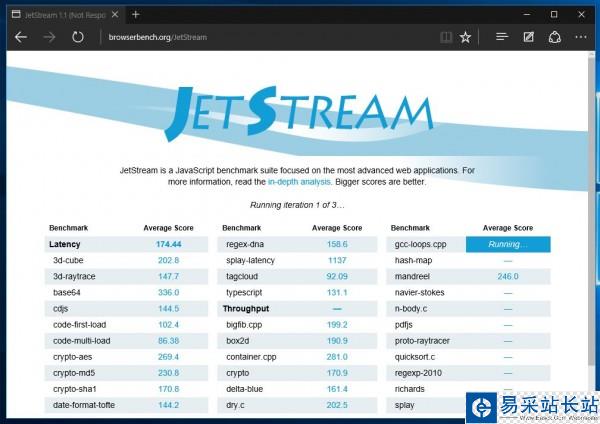Click the hash-map benchmark name
This screenshot has height=424, width=600.
[413, 261]
